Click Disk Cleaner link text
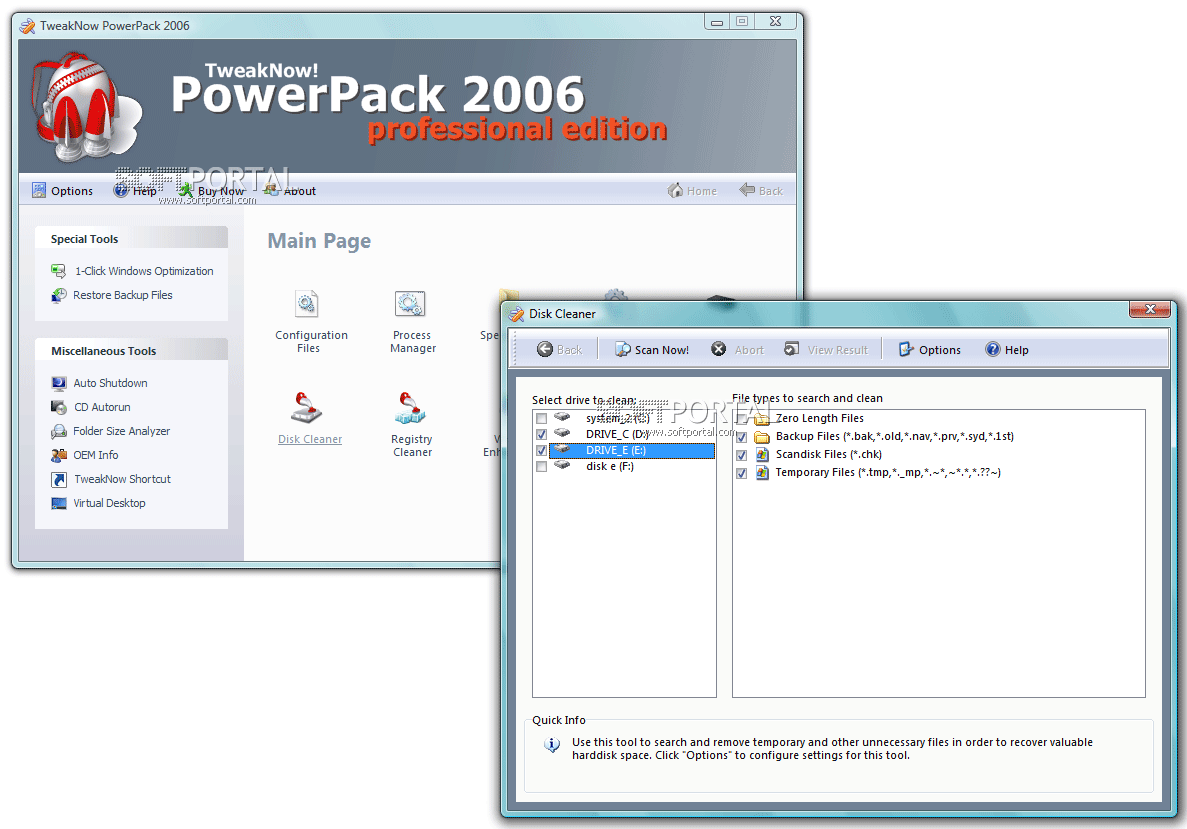Screen dimensions: 1187x829 310,439
